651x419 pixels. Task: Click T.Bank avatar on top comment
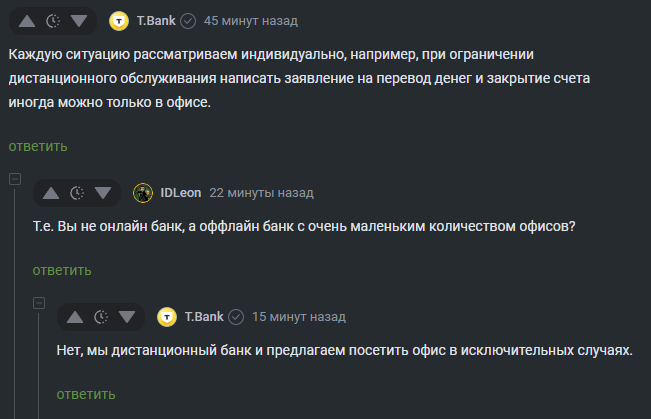pos(119,20)
